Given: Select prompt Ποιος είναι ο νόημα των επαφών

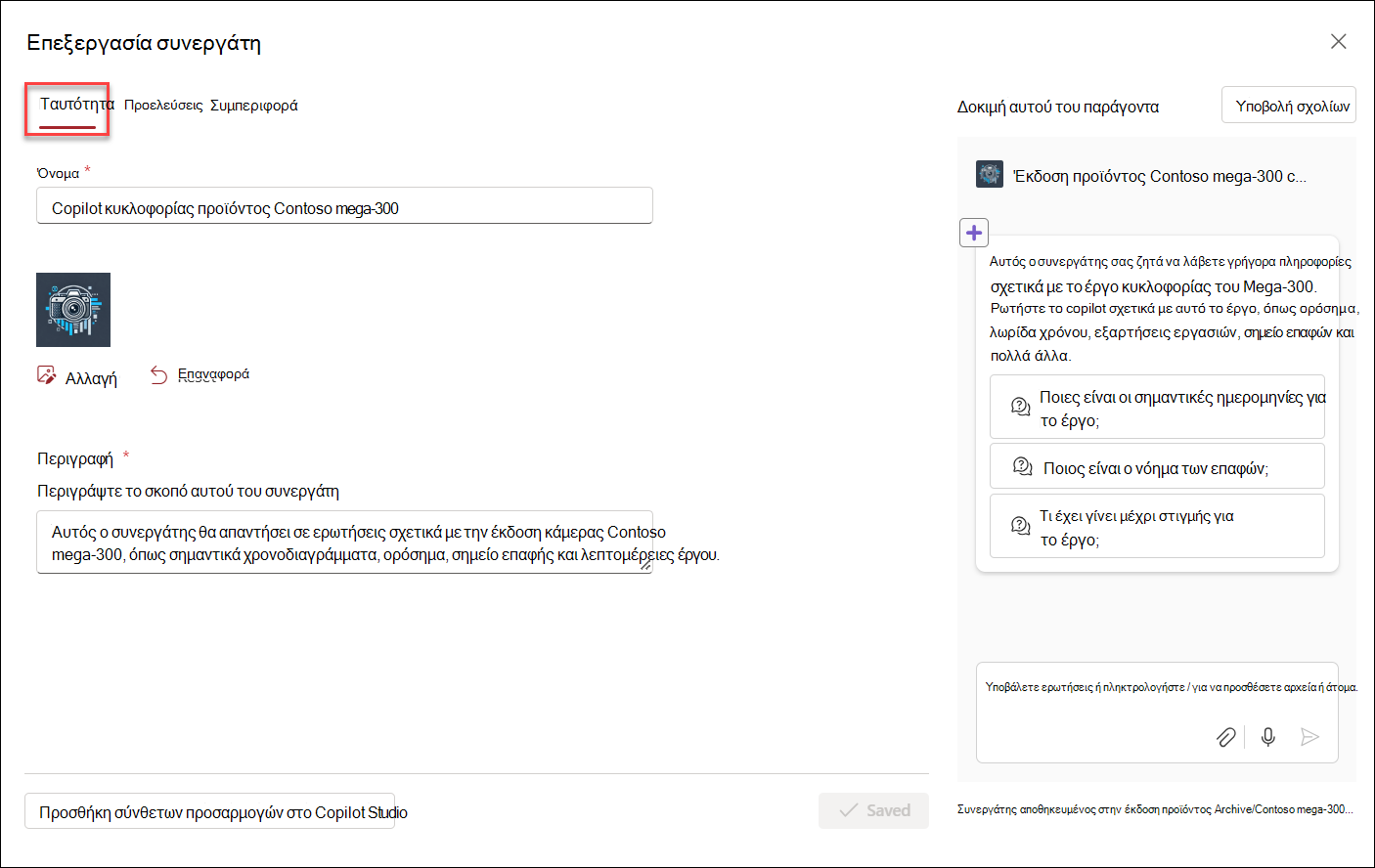Looking at the screenshot, I should click(1157, 466).
